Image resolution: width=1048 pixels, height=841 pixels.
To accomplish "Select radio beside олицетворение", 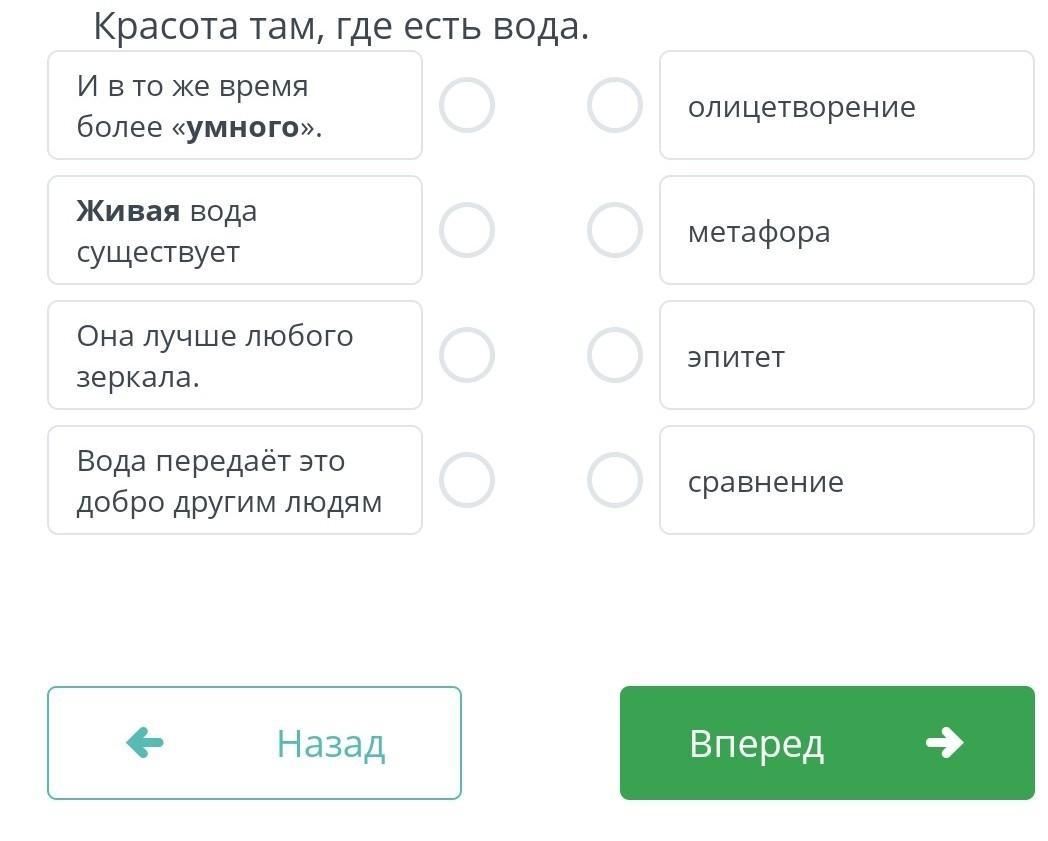I will [614, 105].
